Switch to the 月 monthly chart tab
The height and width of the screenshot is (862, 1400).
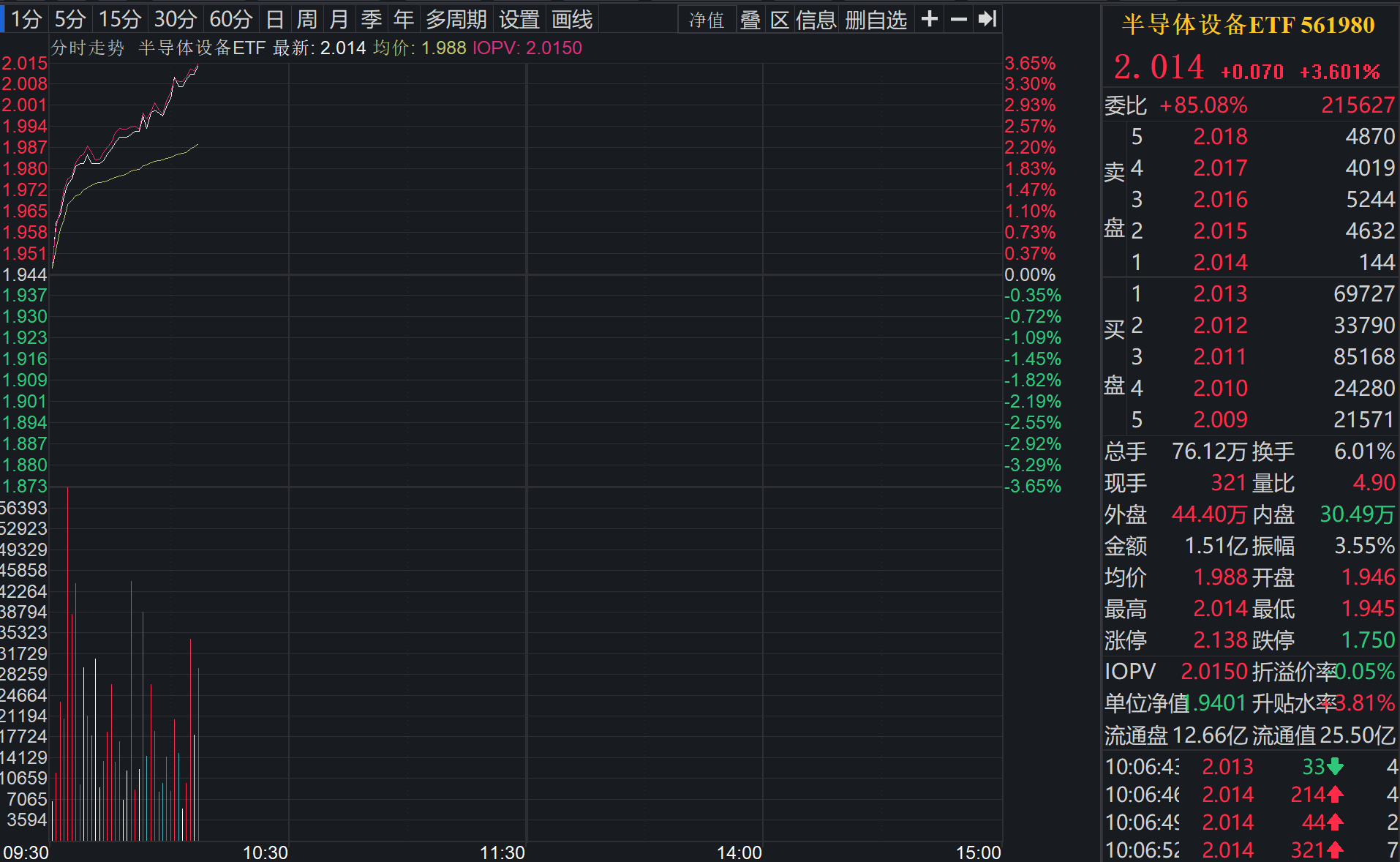339,20
